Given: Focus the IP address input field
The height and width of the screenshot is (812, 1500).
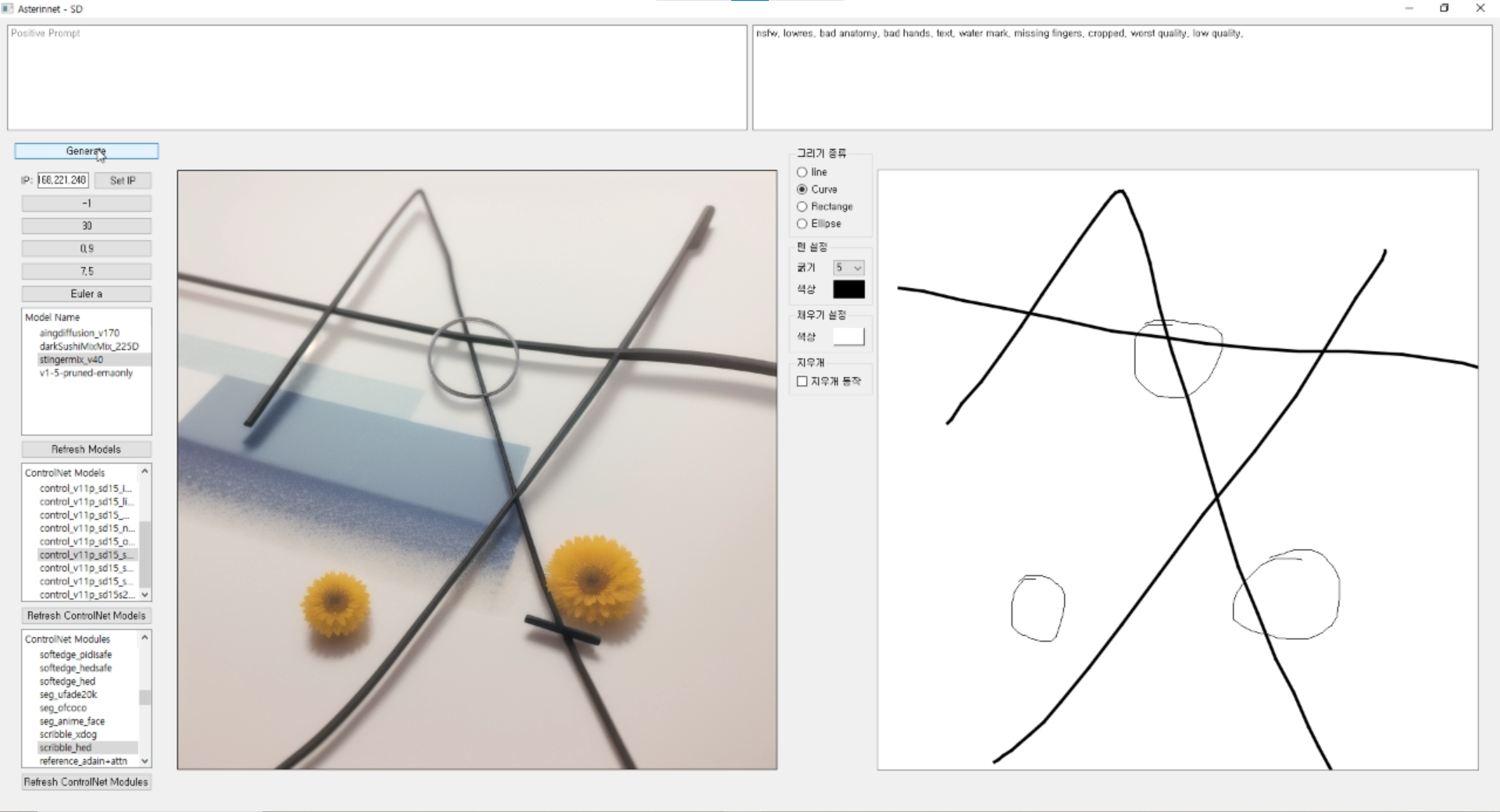Looking at the screenshot, I should tap(62, 180).
